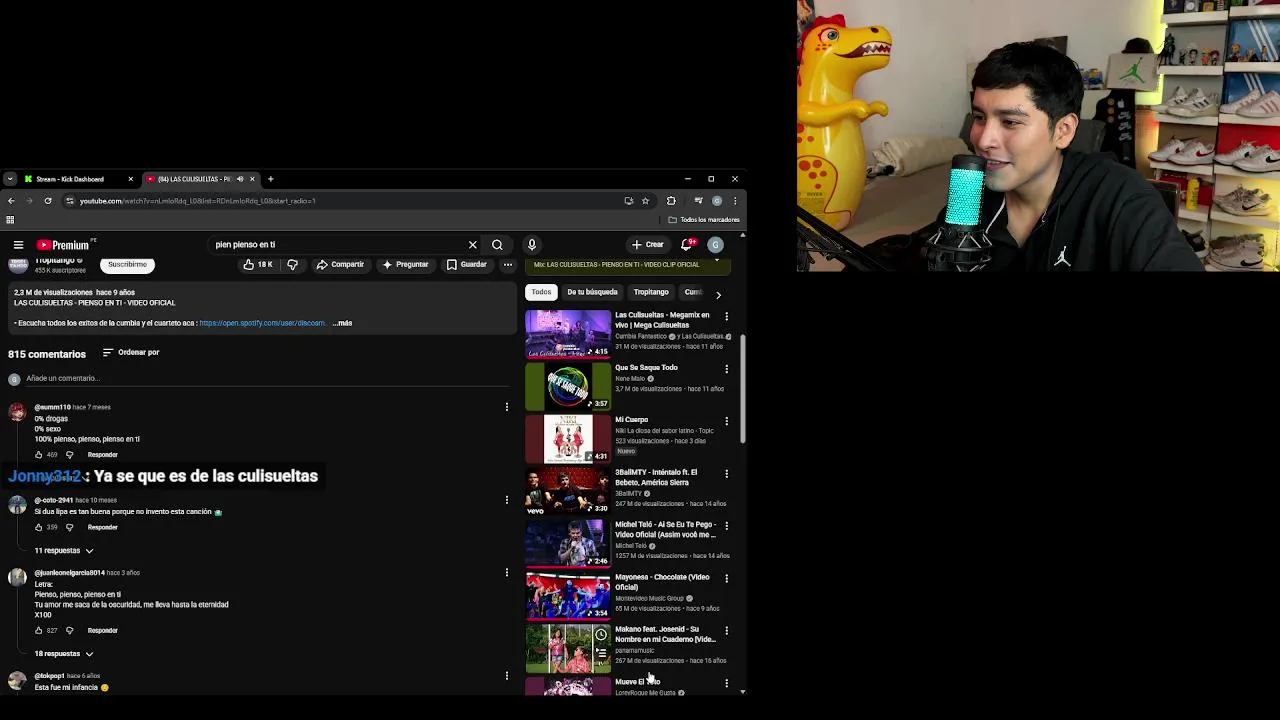Open options for Mi Cuerpo video
Screen dimensions: 1280x720
727,421
